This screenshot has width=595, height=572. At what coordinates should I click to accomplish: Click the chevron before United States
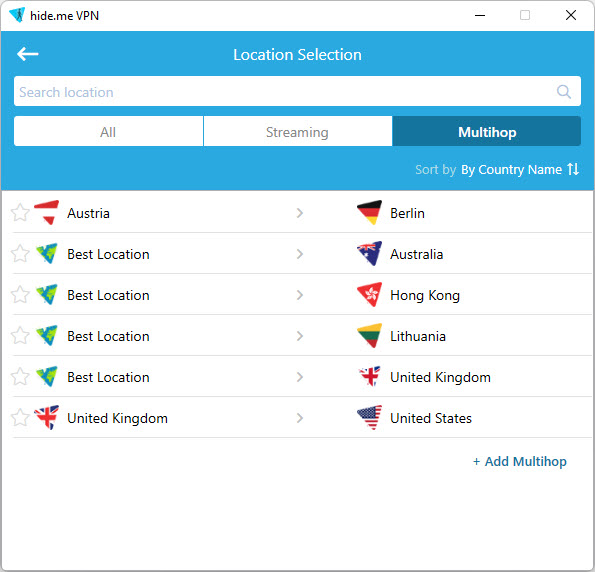pos(300,418)
